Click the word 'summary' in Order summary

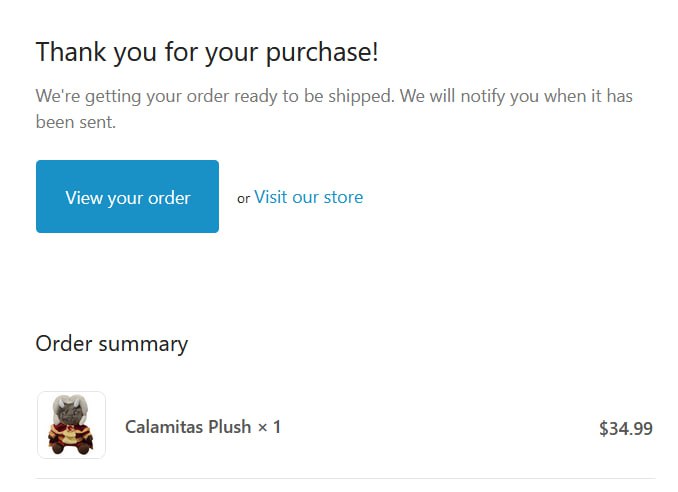143,345
